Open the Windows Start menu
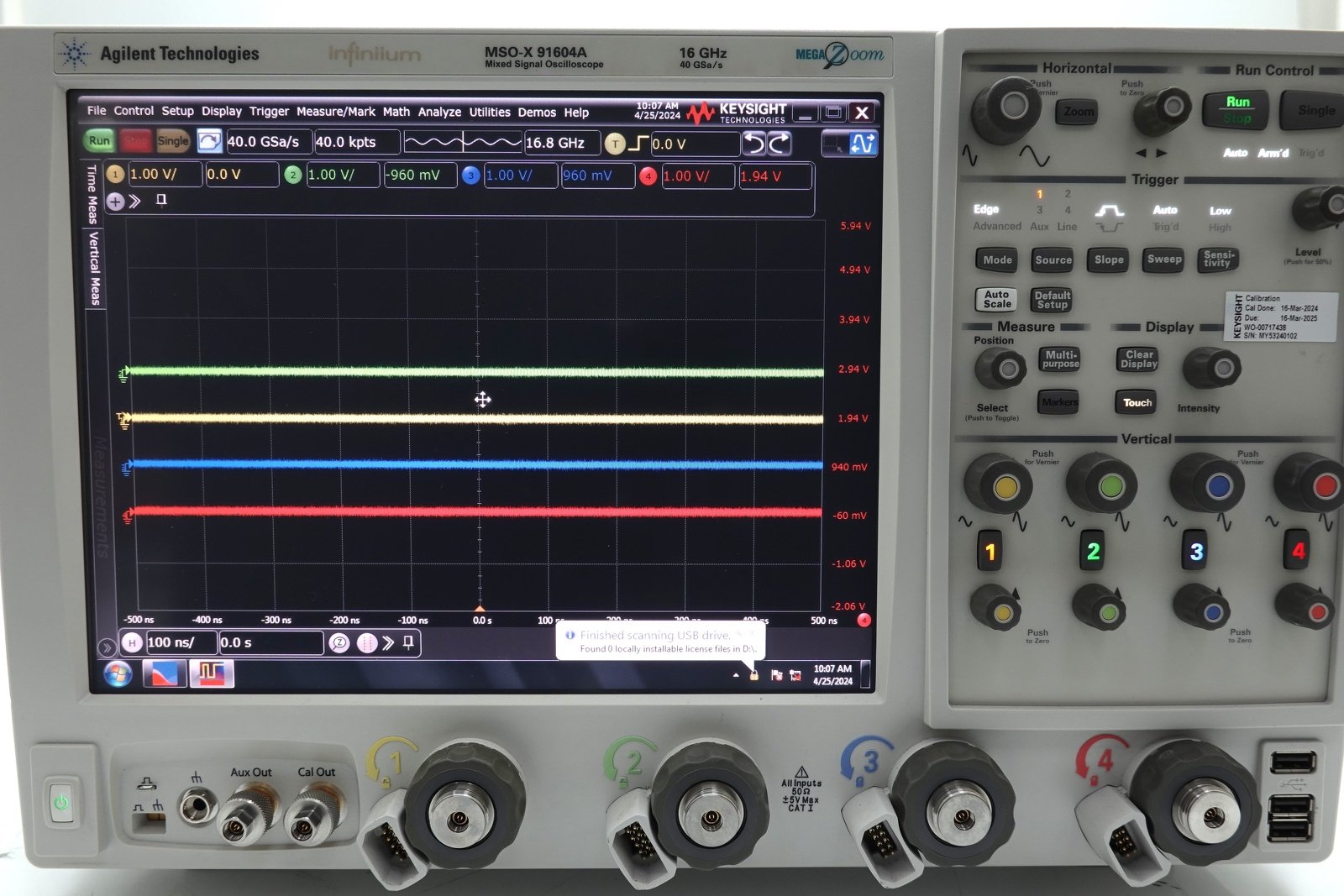 point(118,673)
